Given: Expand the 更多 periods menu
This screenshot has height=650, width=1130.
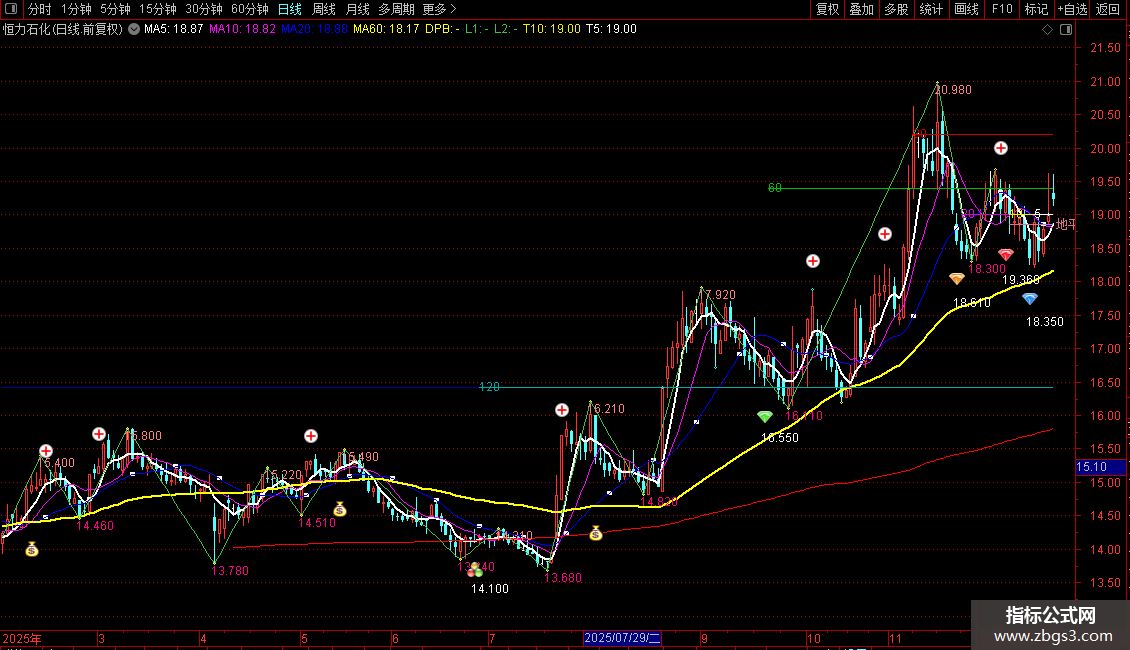Looking at the screenshot, I should (439, 9).
